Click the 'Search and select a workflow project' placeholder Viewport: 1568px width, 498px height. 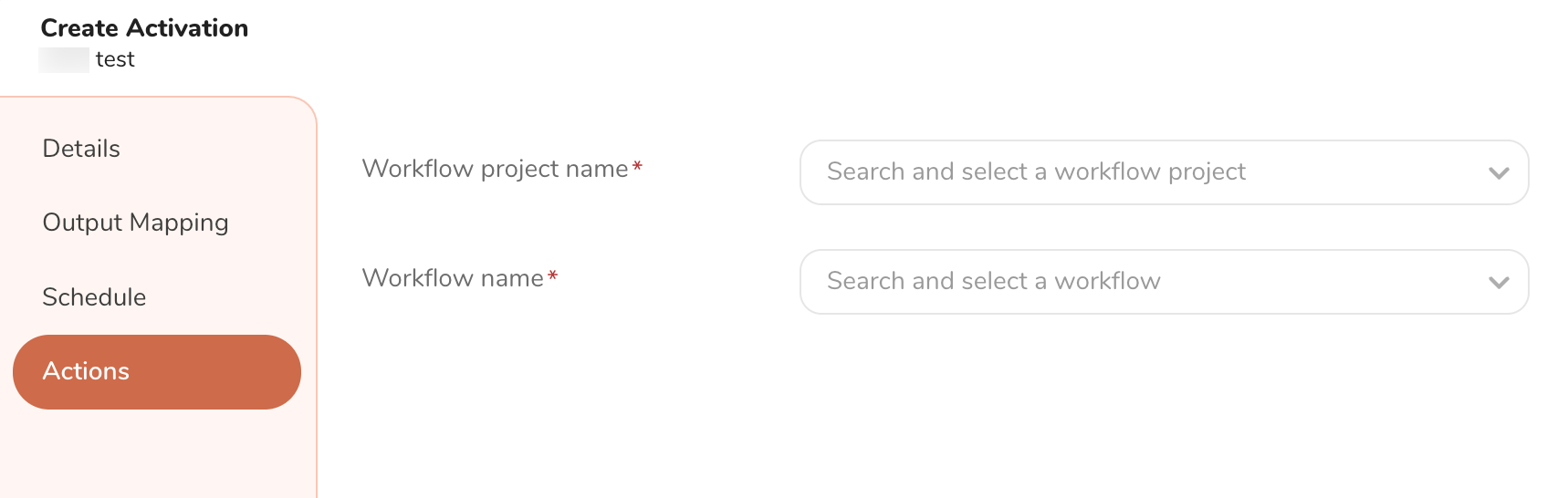pos(1036,171)
